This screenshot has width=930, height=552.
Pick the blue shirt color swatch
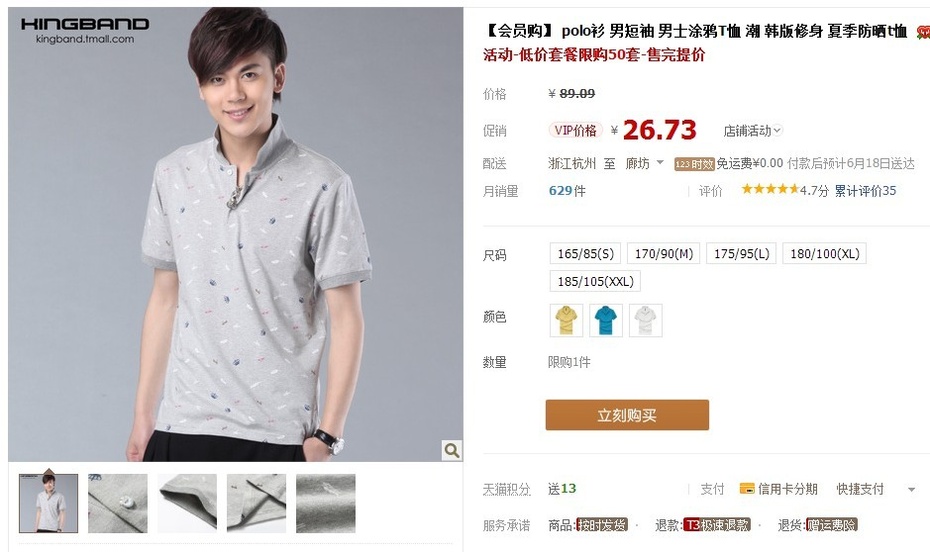tap(606, 320)
